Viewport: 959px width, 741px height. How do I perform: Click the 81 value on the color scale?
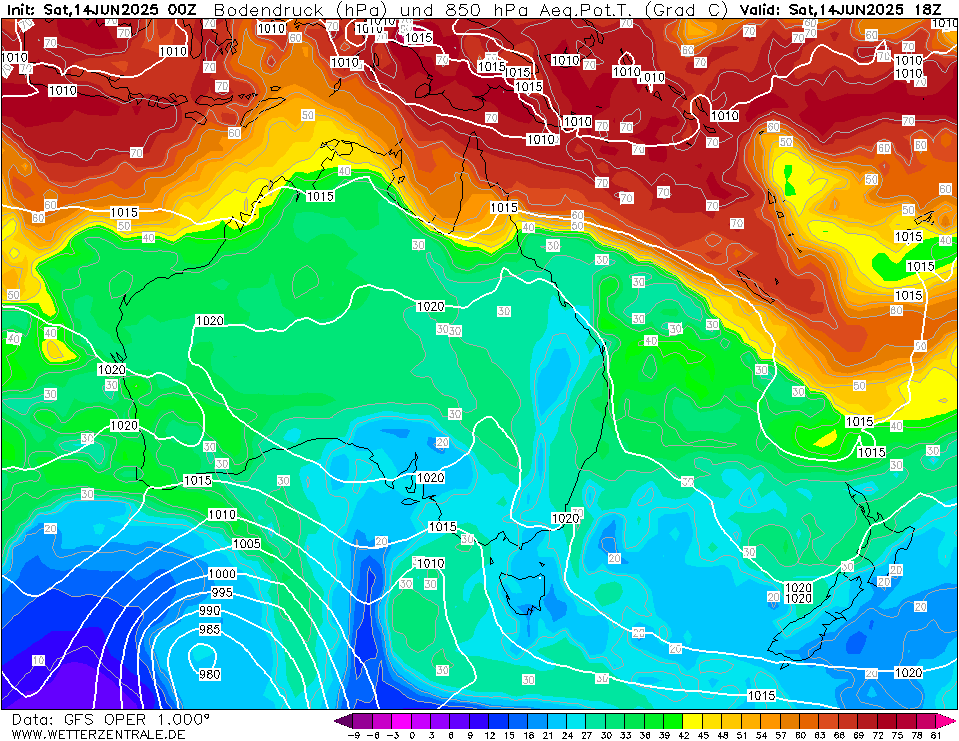pos(936,735)
